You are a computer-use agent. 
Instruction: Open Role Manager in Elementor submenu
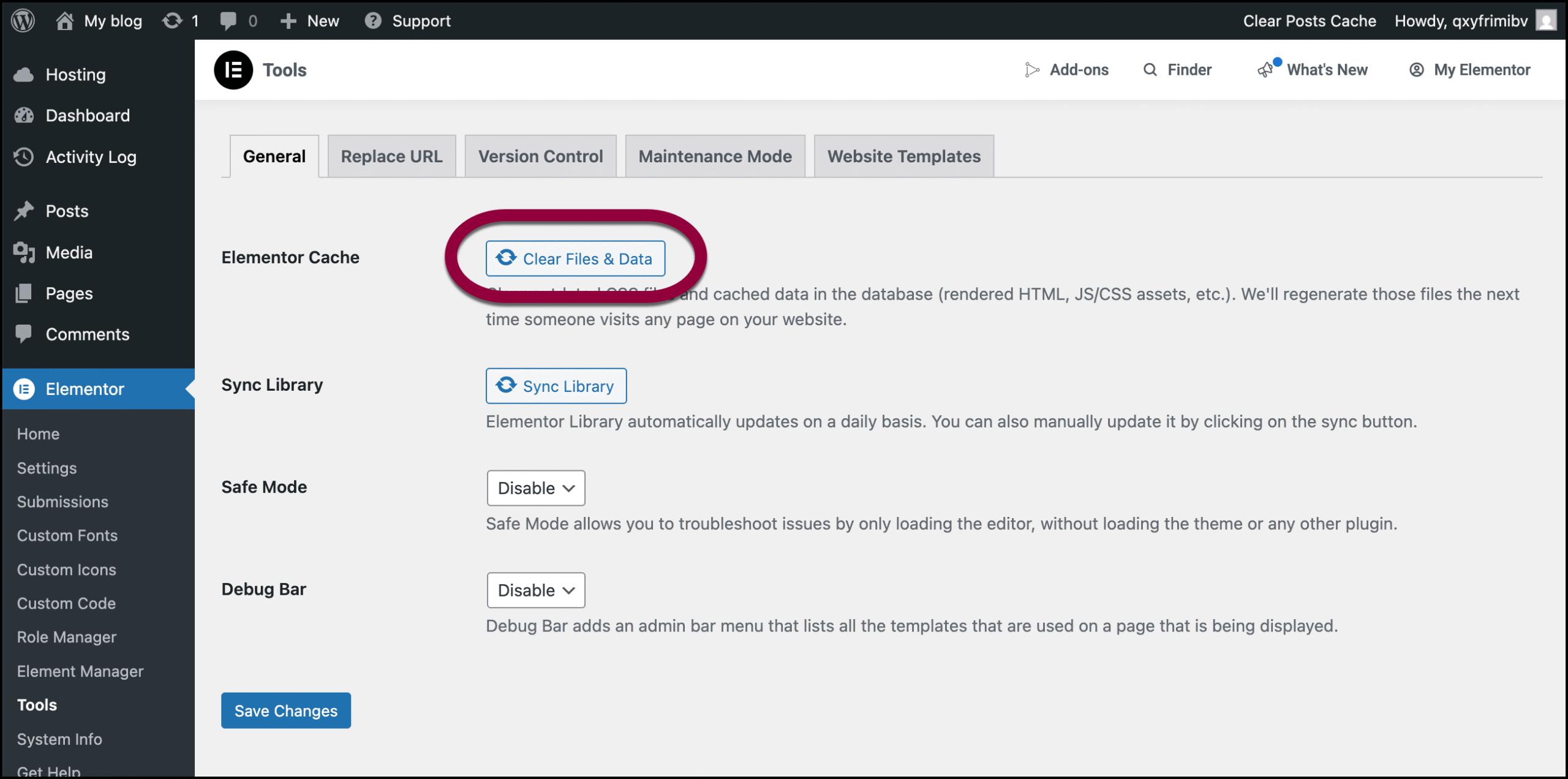tap(67, 637)
